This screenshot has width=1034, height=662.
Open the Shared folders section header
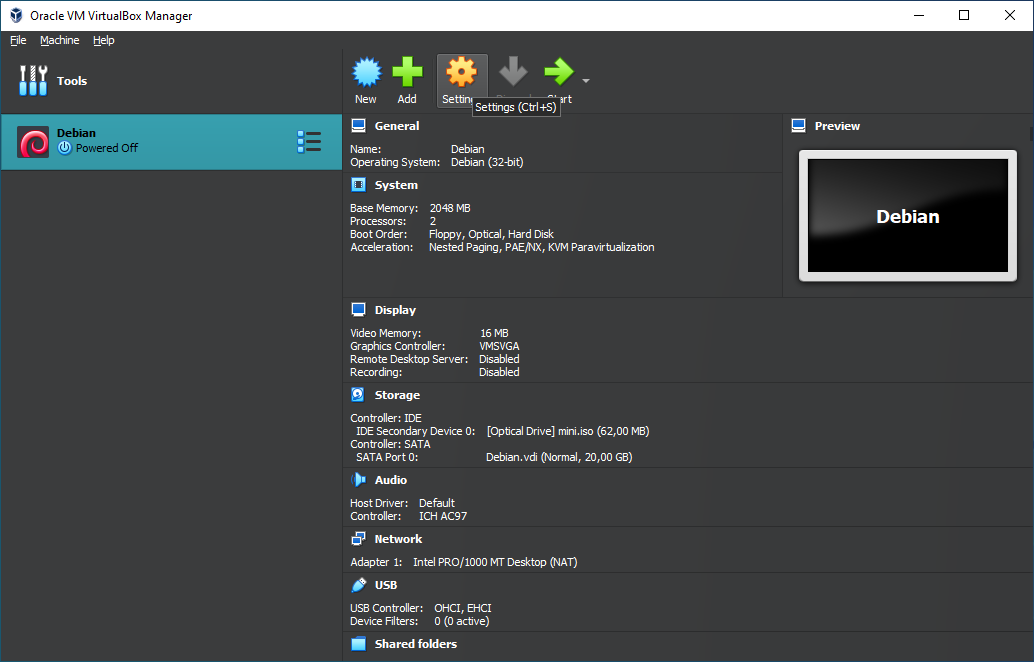coord(416,644)
